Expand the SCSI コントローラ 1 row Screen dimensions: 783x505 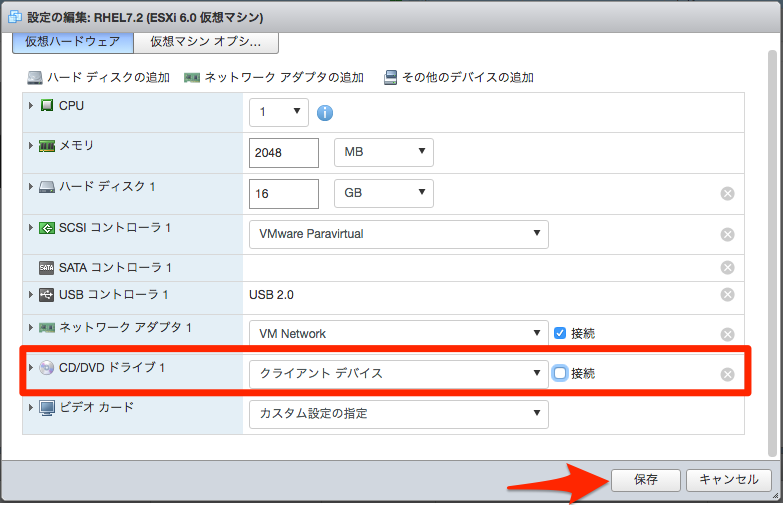click(x=30, y=228)
